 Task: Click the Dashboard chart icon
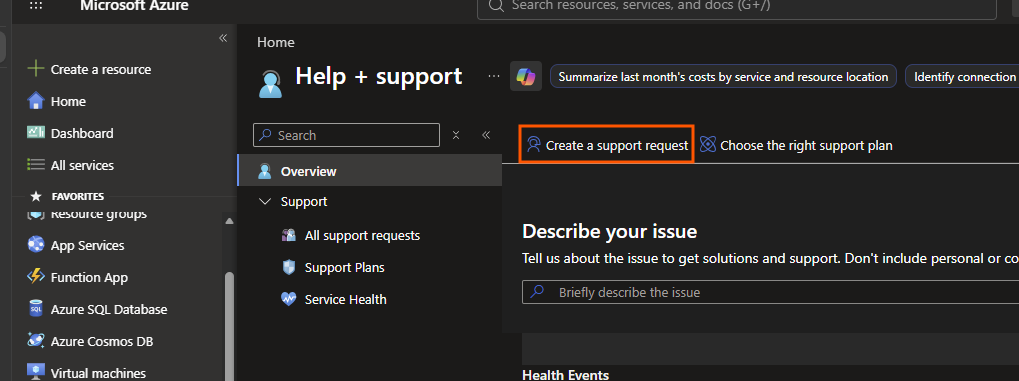pos(35,133)
